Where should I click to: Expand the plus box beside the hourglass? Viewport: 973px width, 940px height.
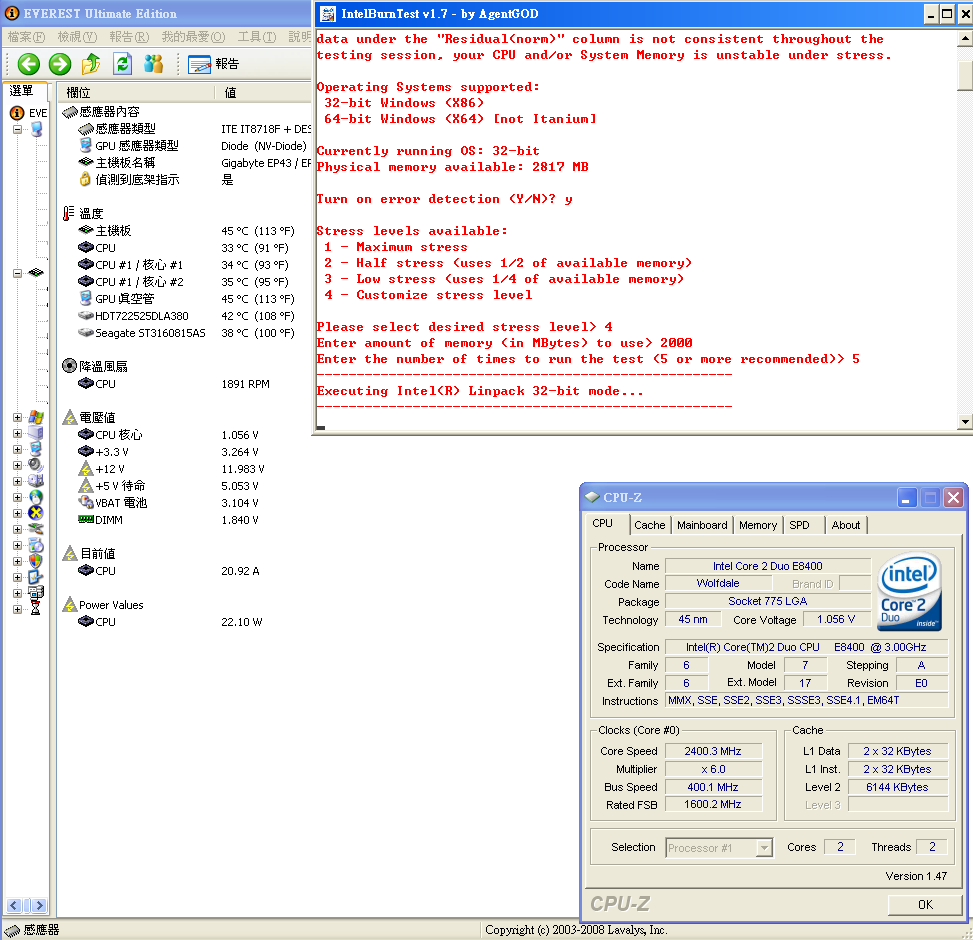tap(18, 608)
